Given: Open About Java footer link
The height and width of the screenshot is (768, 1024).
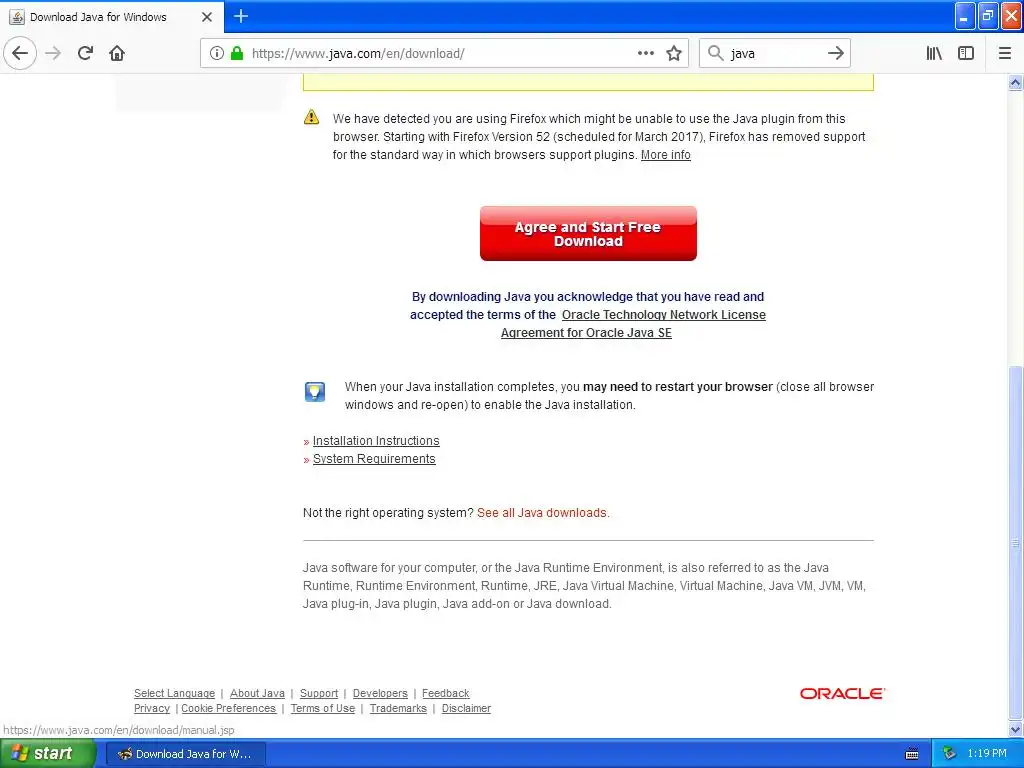Looking at the screenshot, I should (x=257, y=693).
